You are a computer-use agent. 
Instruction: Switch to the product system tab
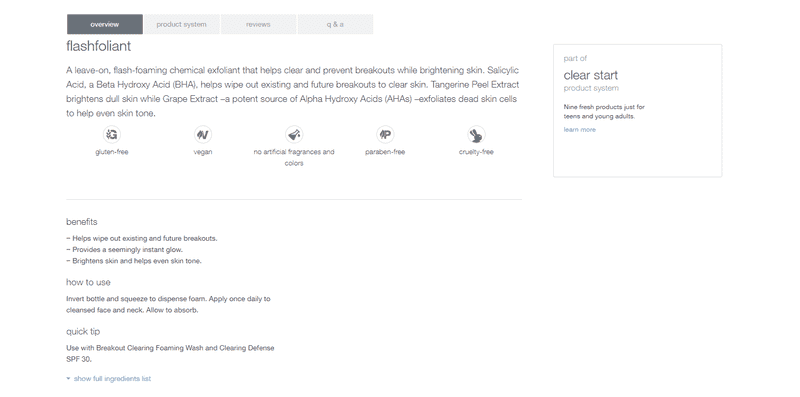pos(182,24)
